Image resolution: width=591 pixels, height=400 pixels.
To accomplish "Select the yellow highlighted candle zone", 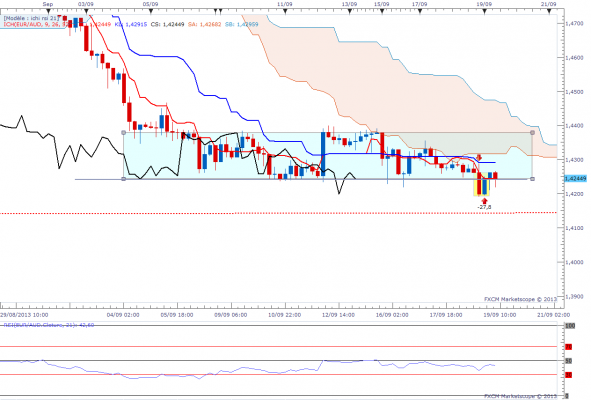I will pos(481,184).
